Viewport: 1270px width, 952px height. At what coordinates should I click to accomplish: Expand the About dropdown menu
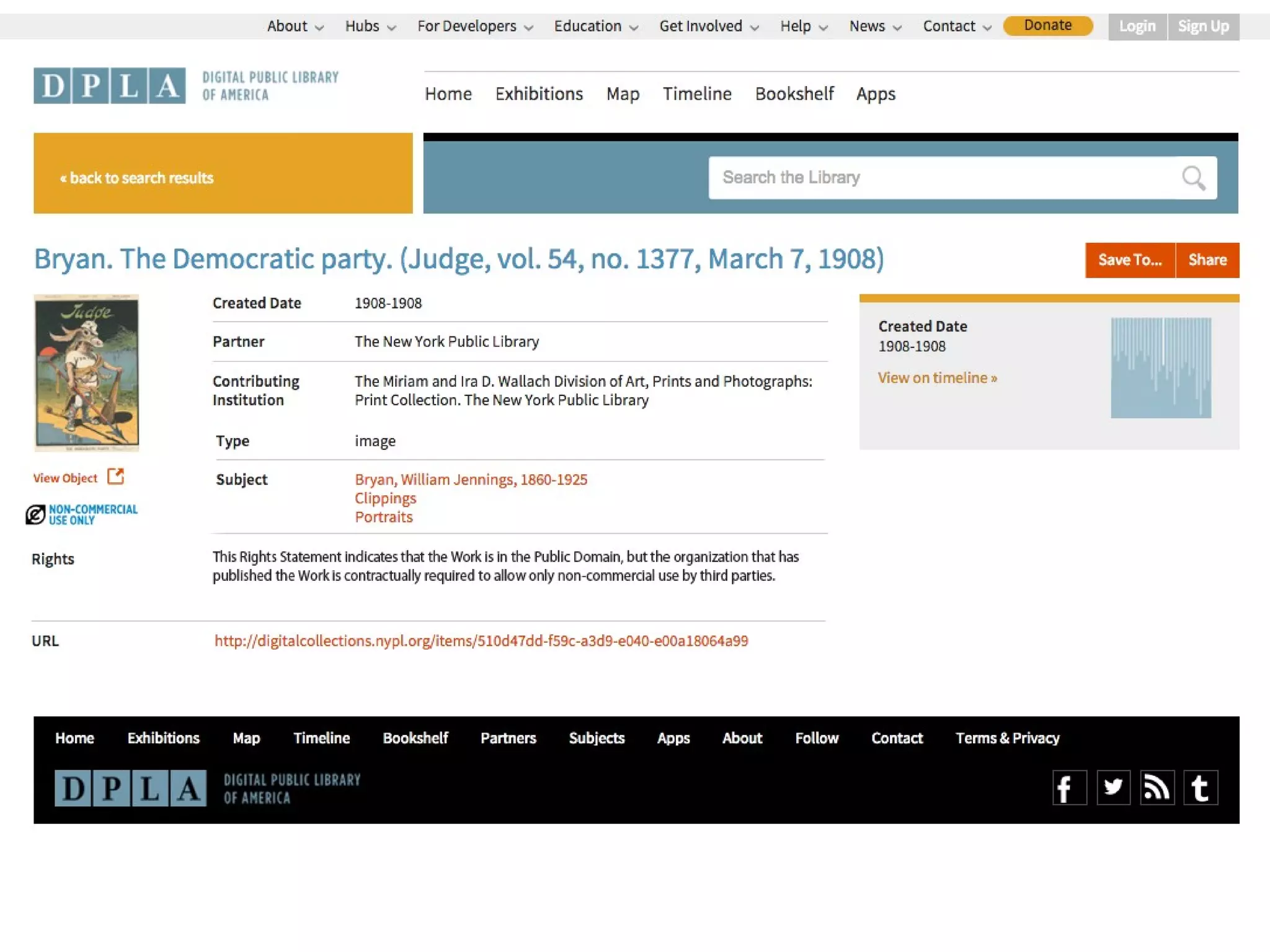(295, 27)
